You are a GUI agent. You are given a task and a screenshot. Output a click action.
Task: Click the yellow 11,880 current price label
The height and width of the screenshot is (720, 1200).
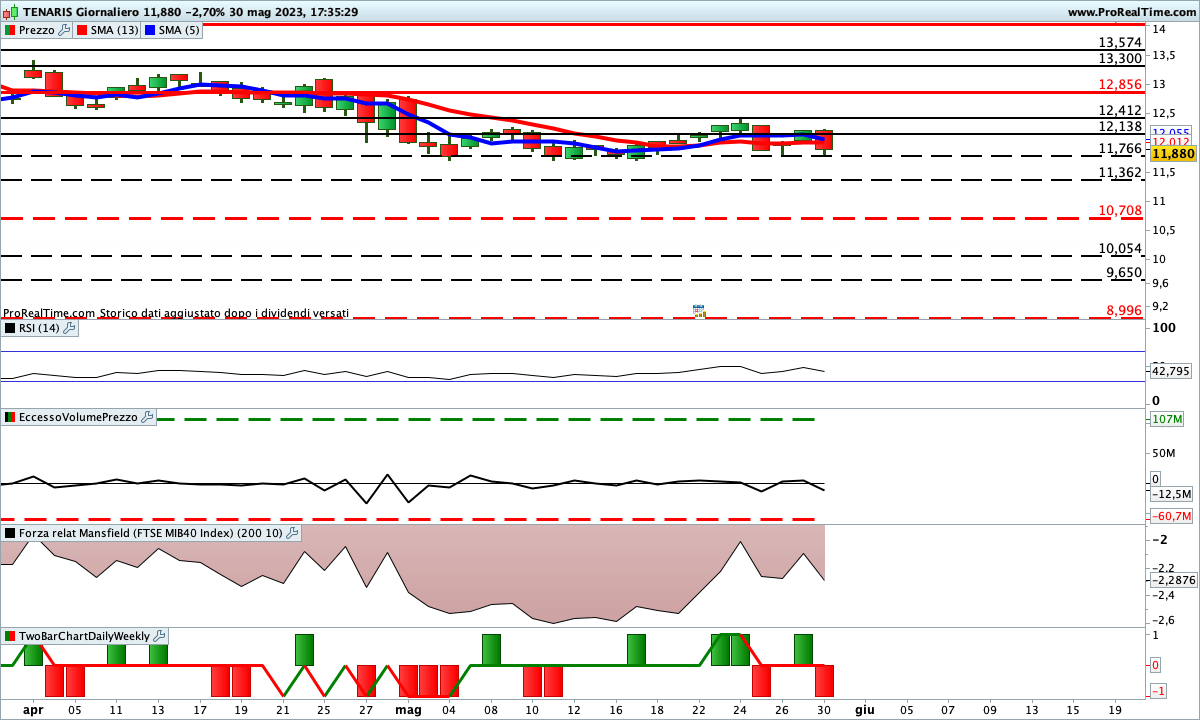pos(1172,154)
